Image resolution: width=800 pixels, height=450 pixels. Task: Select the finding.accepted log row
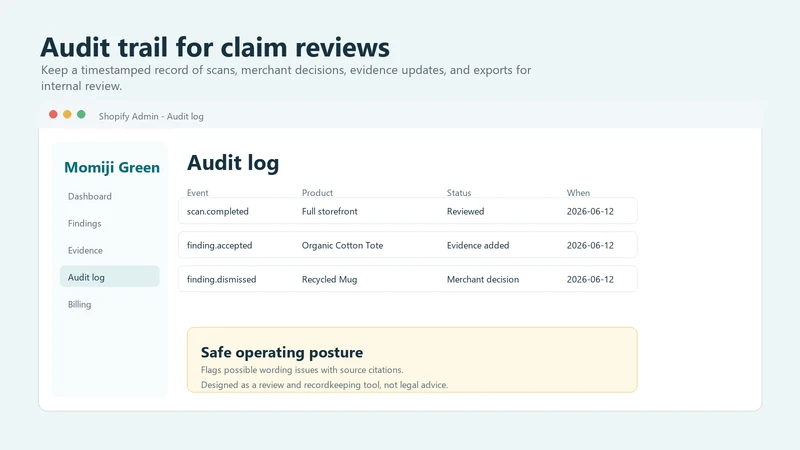tap(408, 245)
